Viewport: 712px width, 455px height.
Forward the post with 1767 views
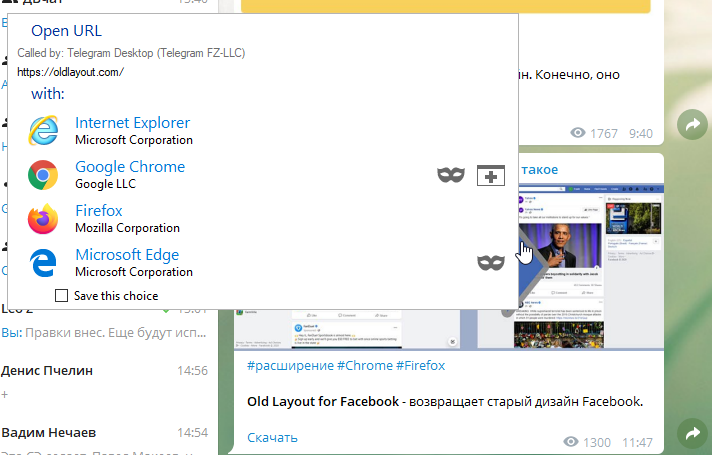(x=692, y=124)
